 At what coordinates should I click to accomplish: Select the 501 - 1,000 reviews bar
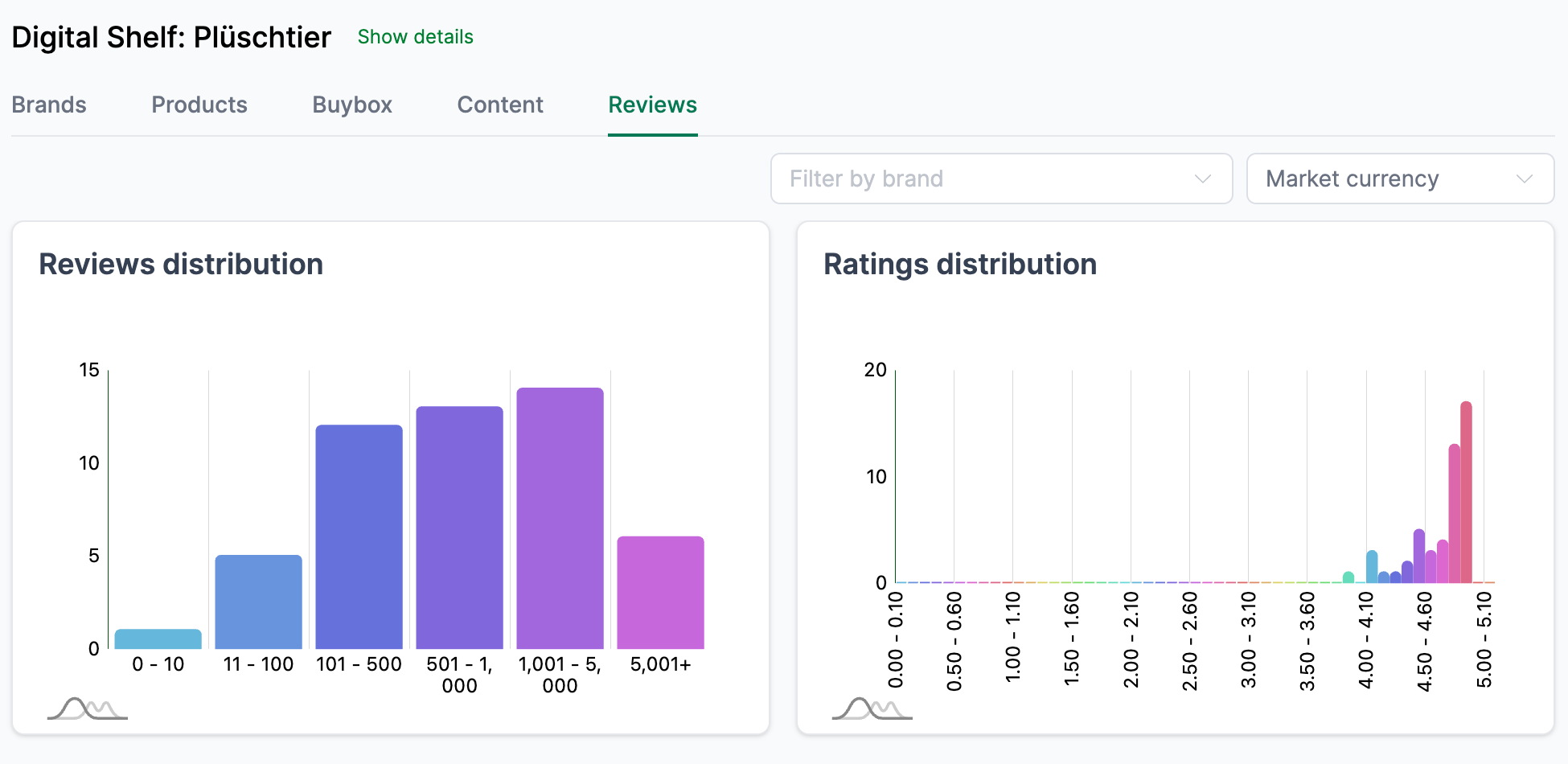pyautogui.click(x=459, y=528)
